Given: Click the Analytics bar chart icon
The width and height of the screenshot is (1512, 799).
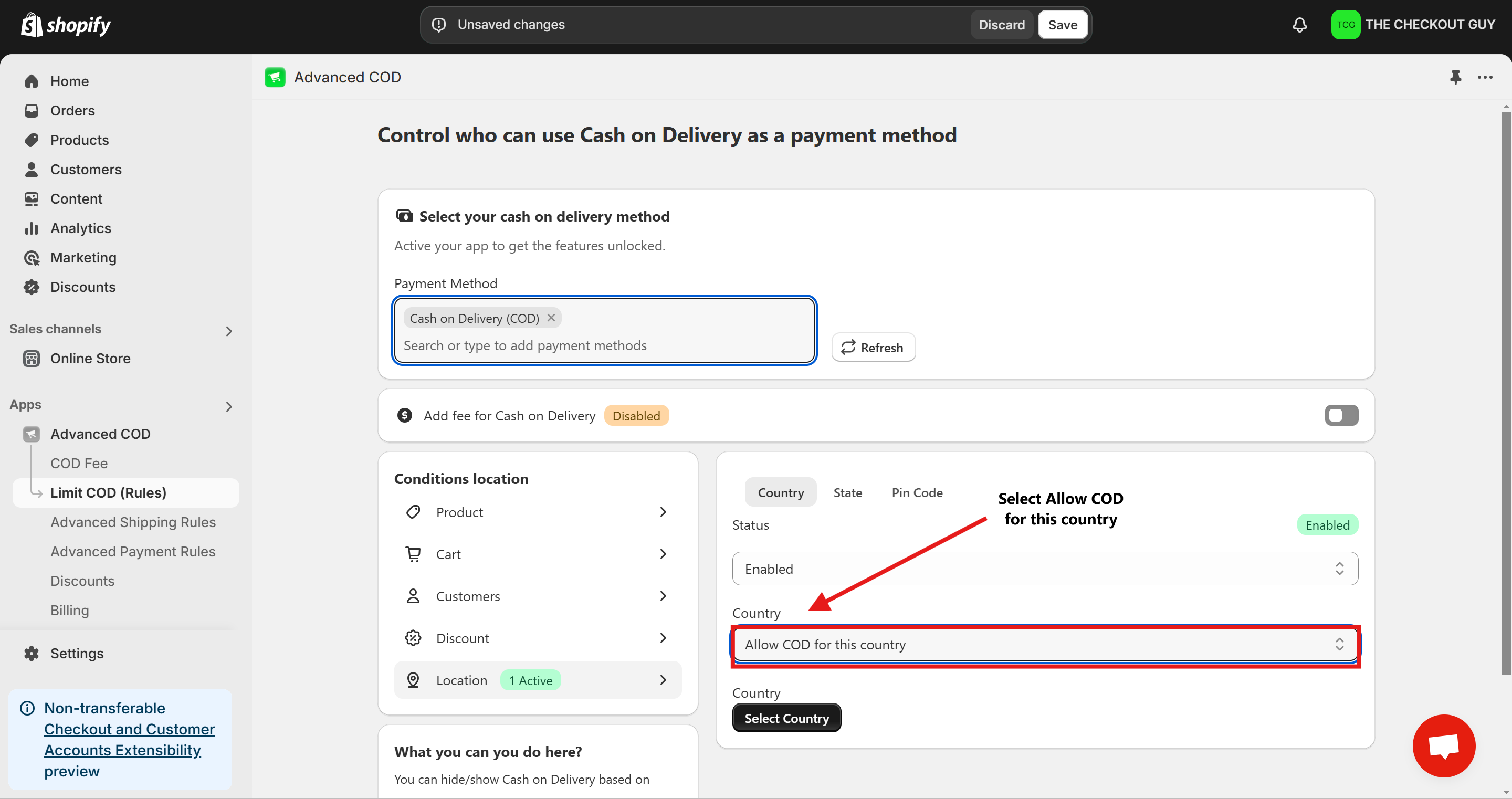Looking at the screenshot, I should [31, 228].
